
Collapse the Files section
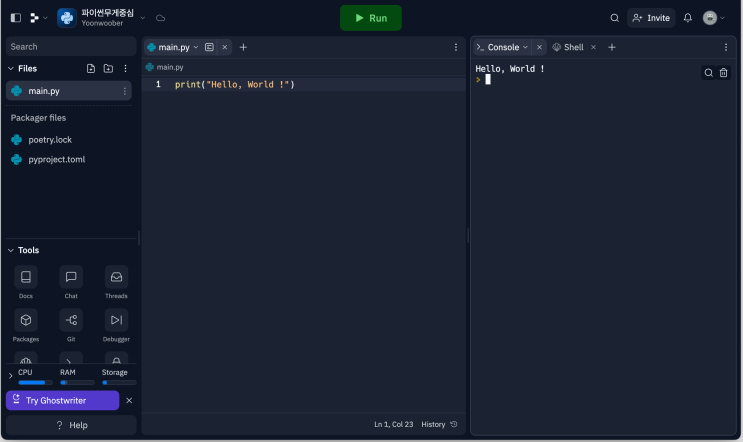click(10, 68)
